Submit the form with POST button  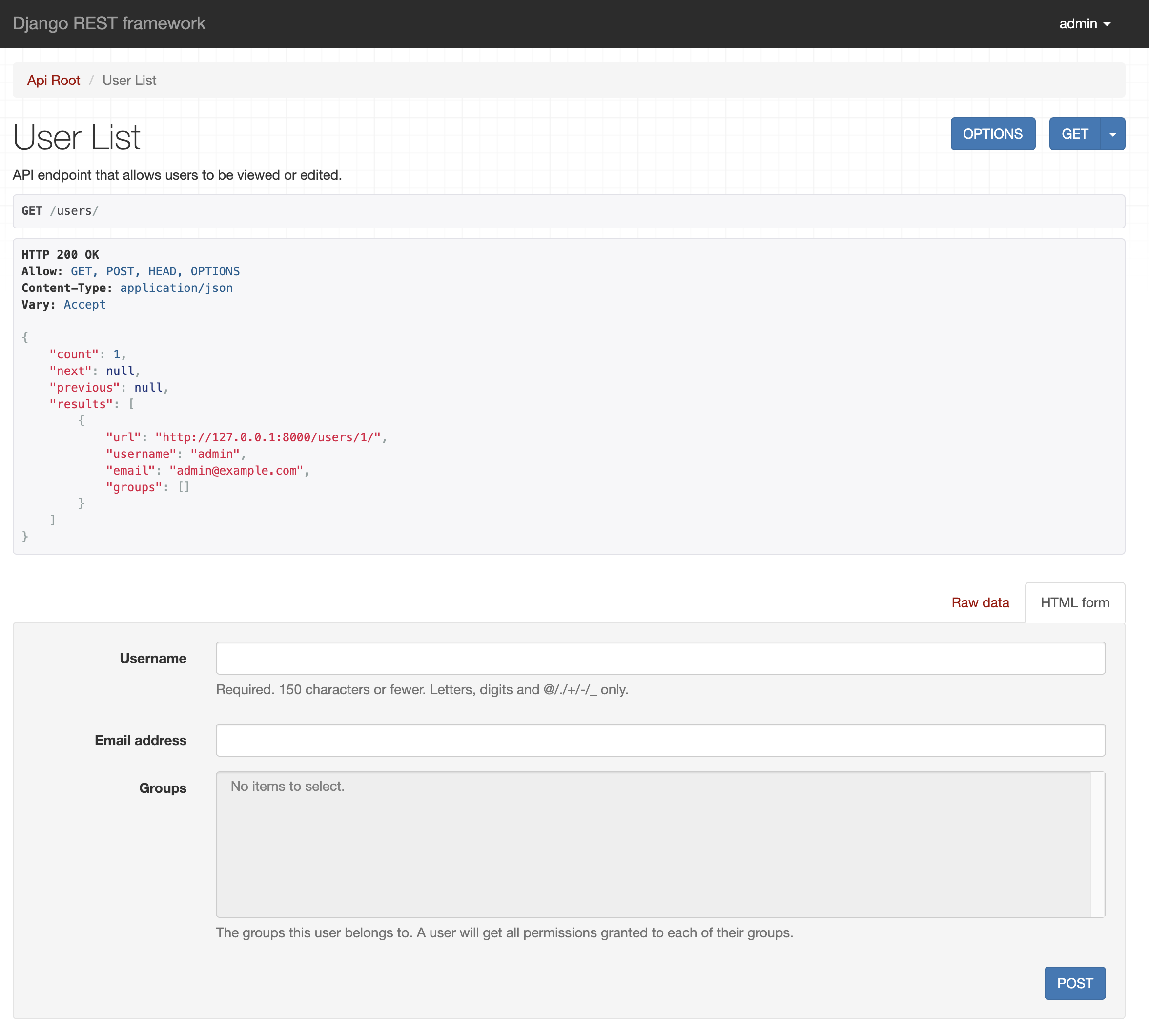pyautogui.click(x=1074, y=983)
